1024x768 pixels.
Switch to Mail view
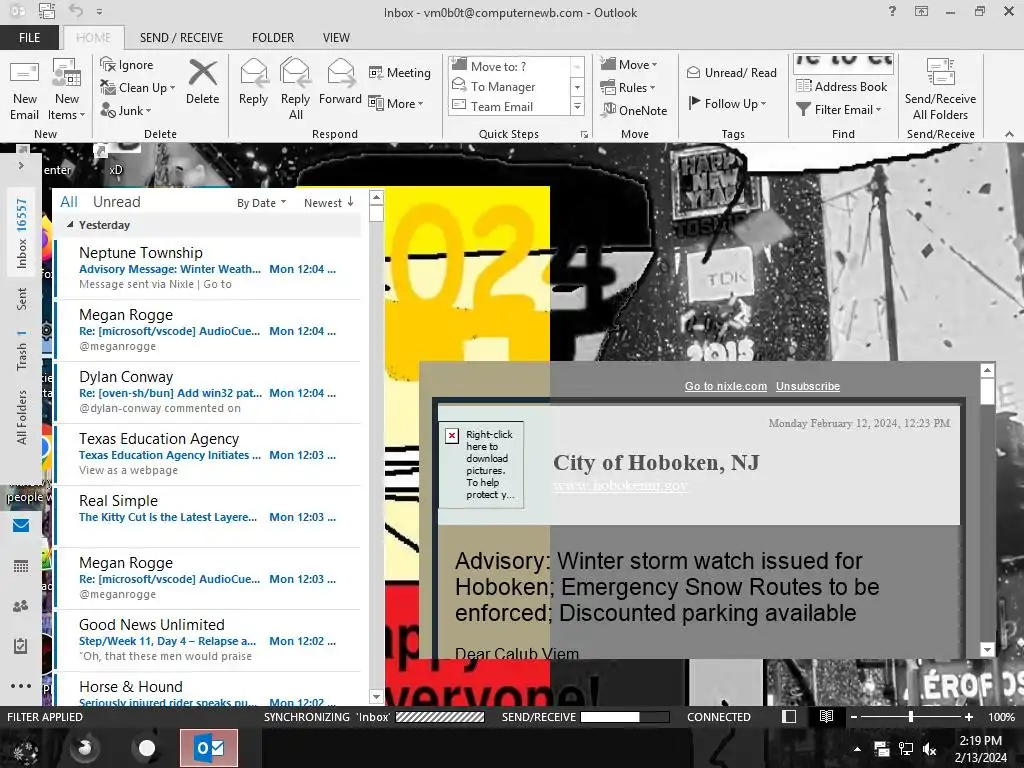point(21,526)
